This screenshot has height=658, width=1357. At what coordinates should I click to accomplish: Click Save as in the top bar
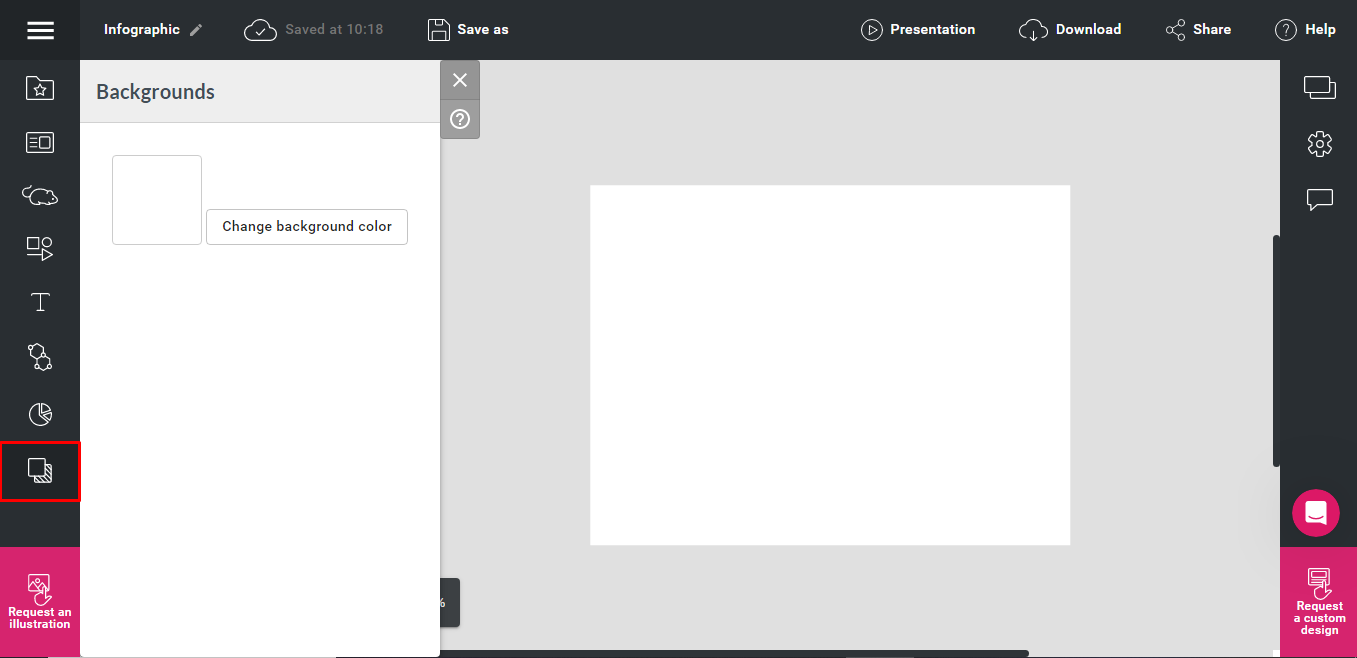pos(467,29)
